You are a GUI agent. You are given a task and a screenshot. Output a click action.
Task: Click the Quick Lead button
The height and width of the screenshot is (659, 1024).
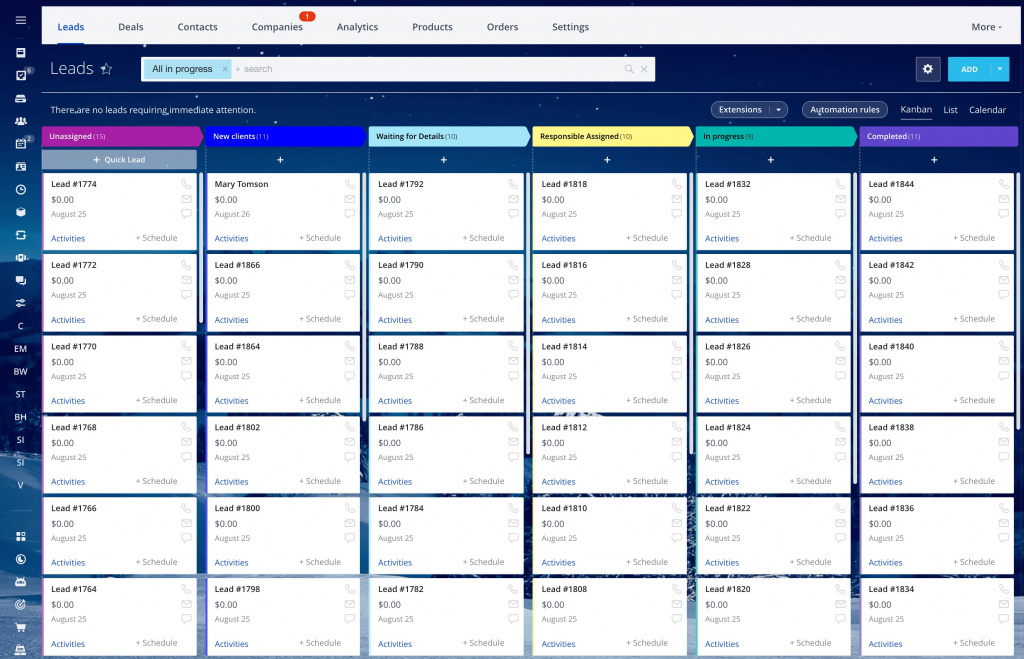click(x=119, y=160)
